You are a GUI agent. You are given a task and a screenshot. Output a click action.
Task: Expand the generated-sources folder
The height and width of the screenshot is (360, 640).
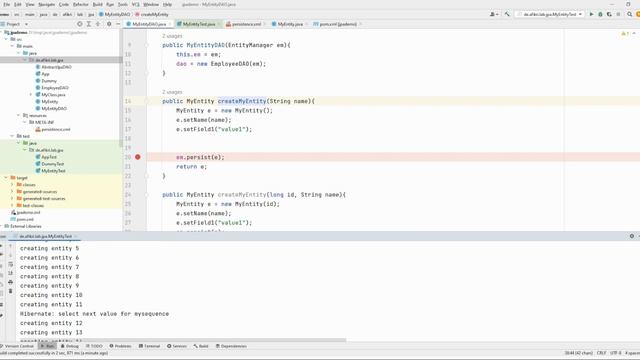pyautogui.click(x=12, y=192)
